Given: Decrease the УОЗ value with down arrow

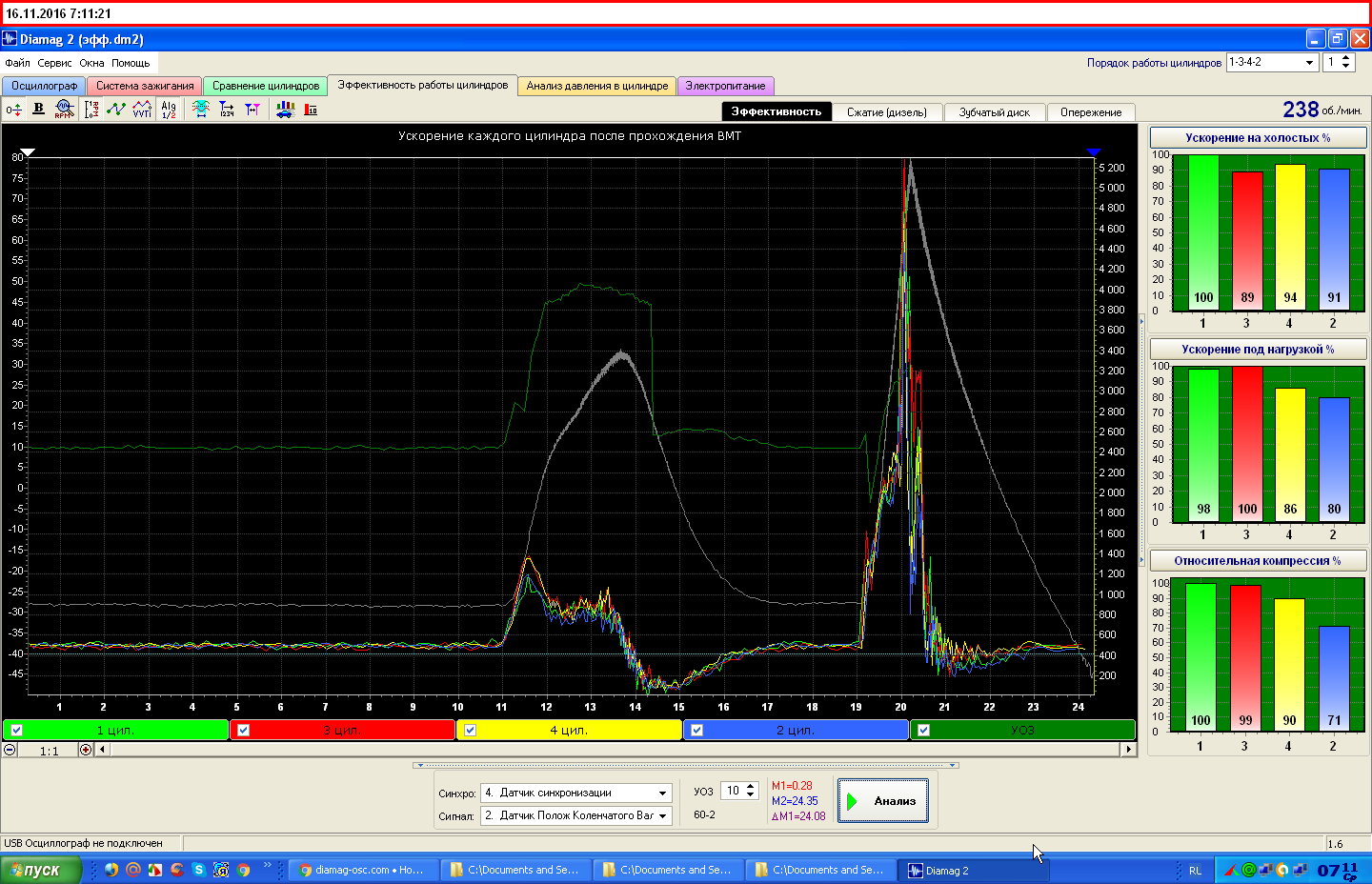Looking at the screenshot, I should click(751, 794).
